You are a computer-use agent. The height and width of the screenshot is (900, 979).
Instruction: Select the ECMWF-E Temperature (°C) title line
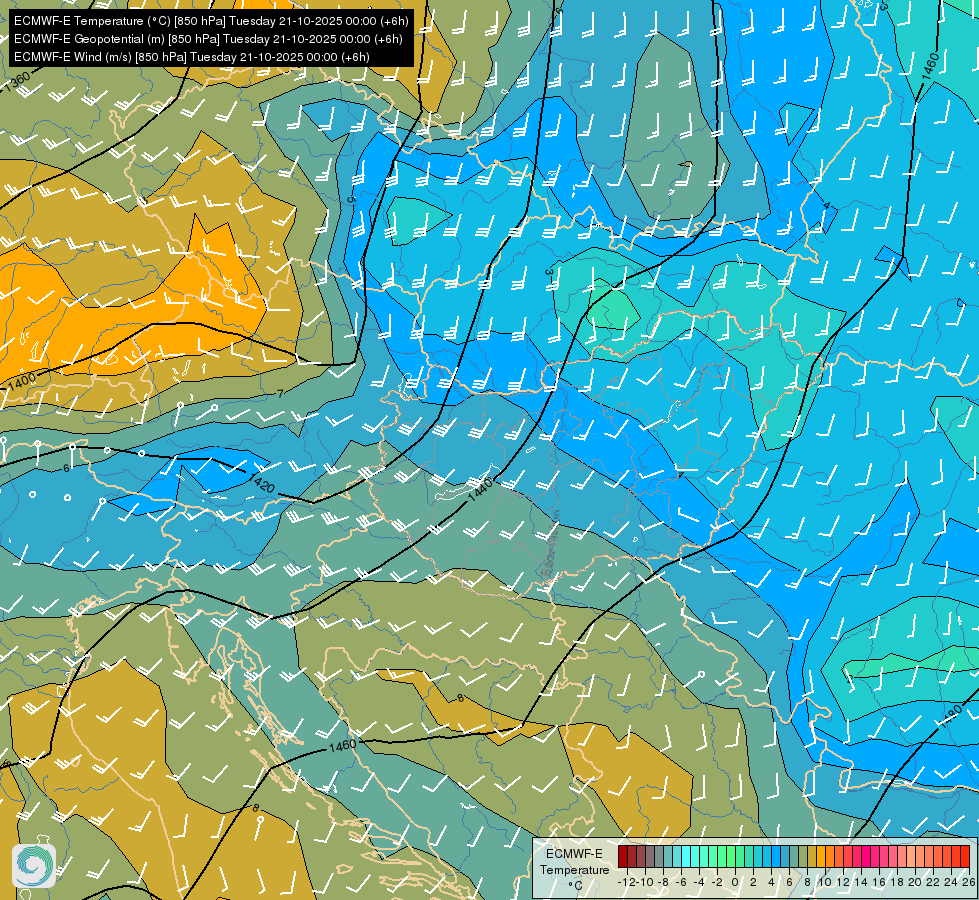pyautogui.click(x=211, y=21)
